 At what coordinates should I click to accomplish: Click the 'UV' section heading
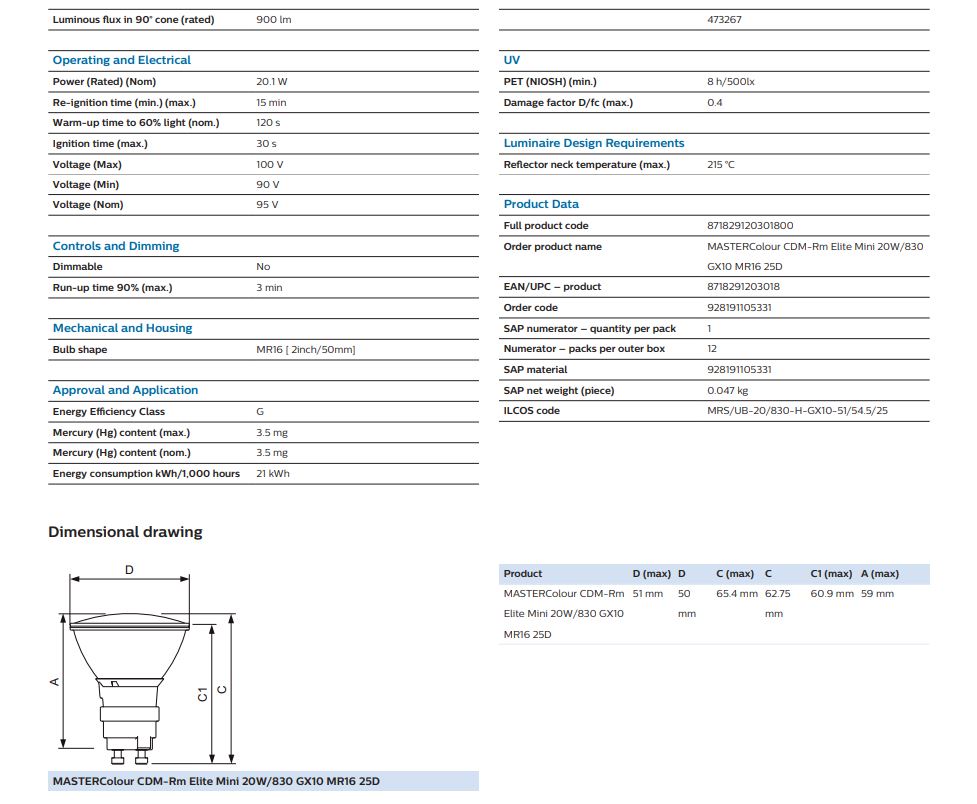512,60
